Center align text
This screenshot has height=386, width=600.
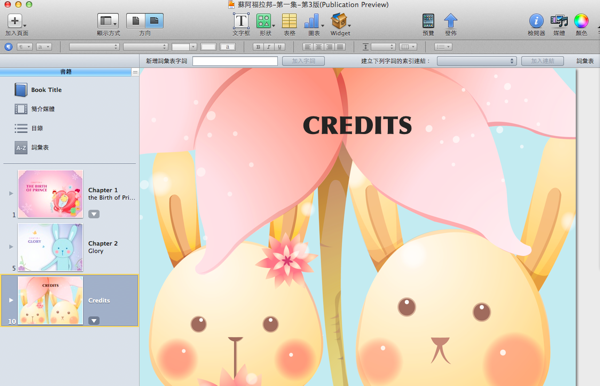318,47
